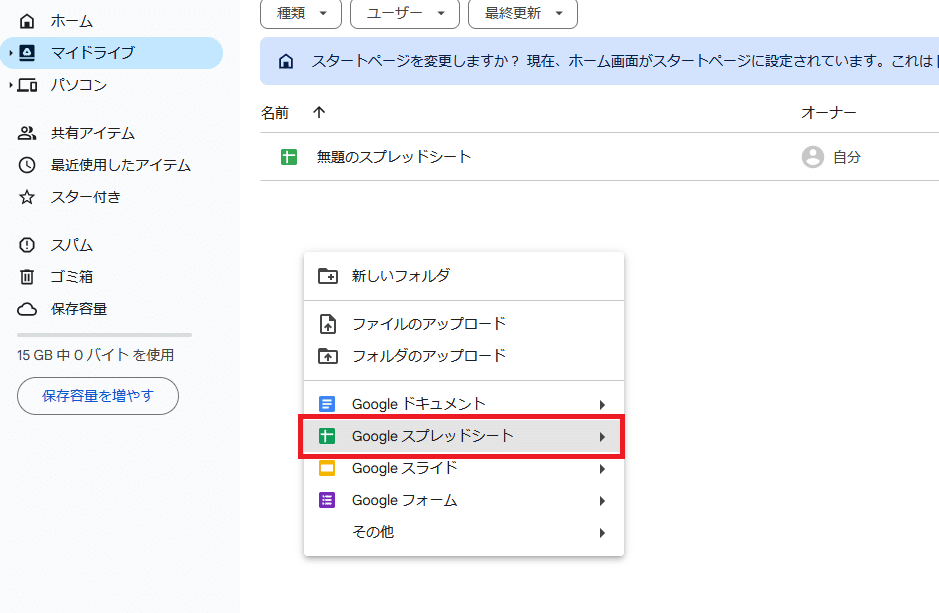Click the 共有アイテム people icon
The image size is (939, 613).
(27, 133)
